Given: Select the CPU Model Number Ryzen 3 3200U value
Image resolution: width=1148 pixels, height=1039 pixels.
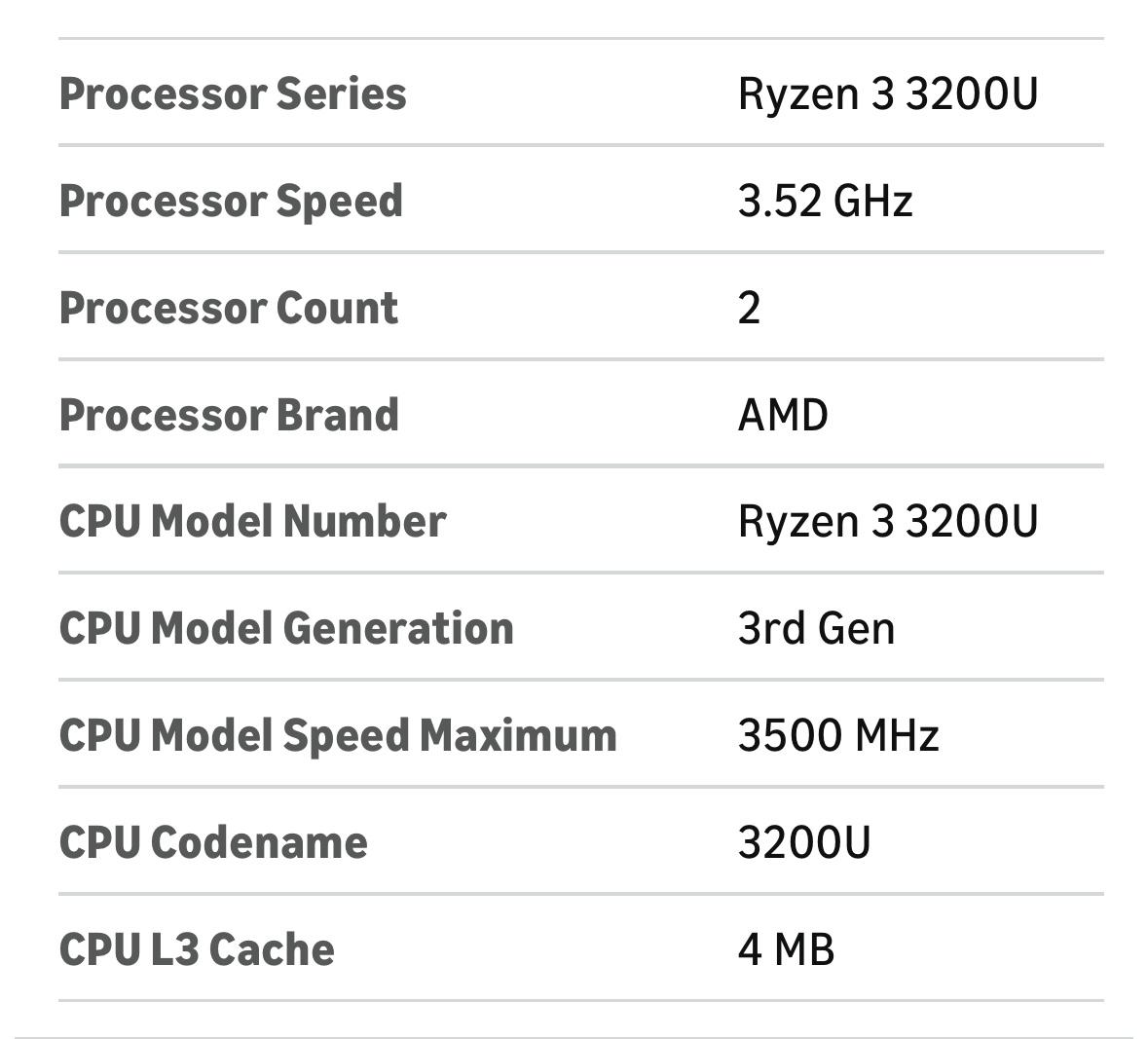Looking at the screenshot, I should [887, 522].
